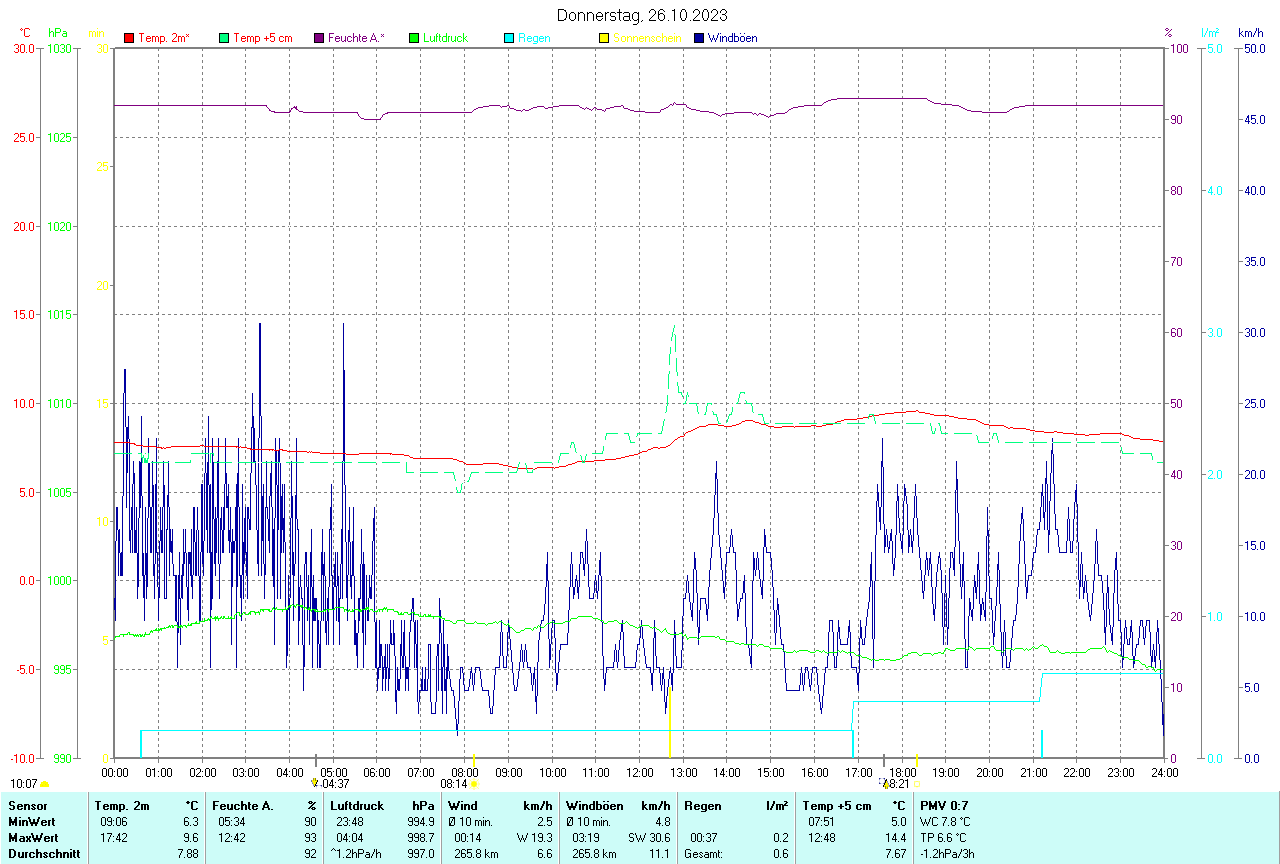Select the 'Windböen' legend label
Screen dimensions: 1280x864
coord(732,38)
